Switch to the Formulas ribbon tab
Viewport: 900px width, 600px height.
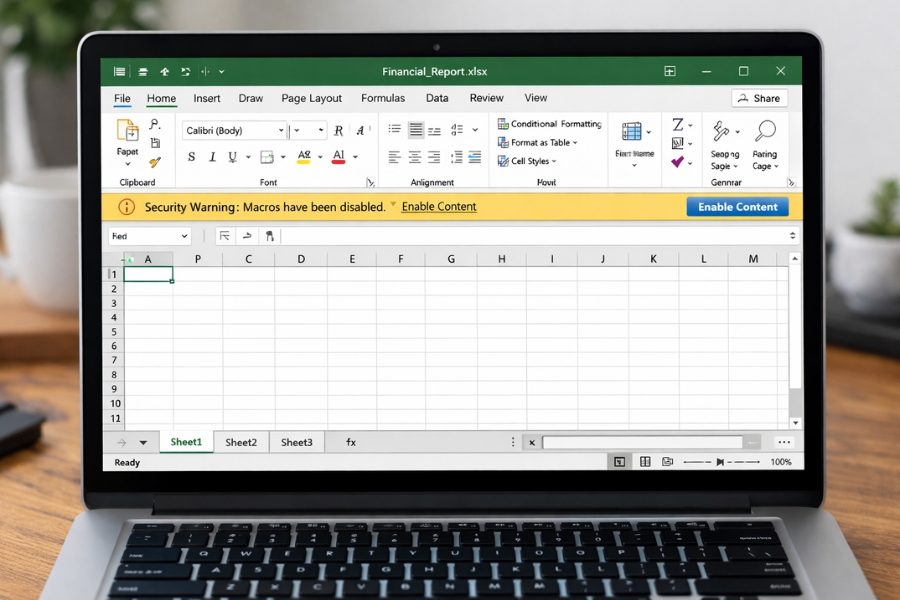[383, 98]
